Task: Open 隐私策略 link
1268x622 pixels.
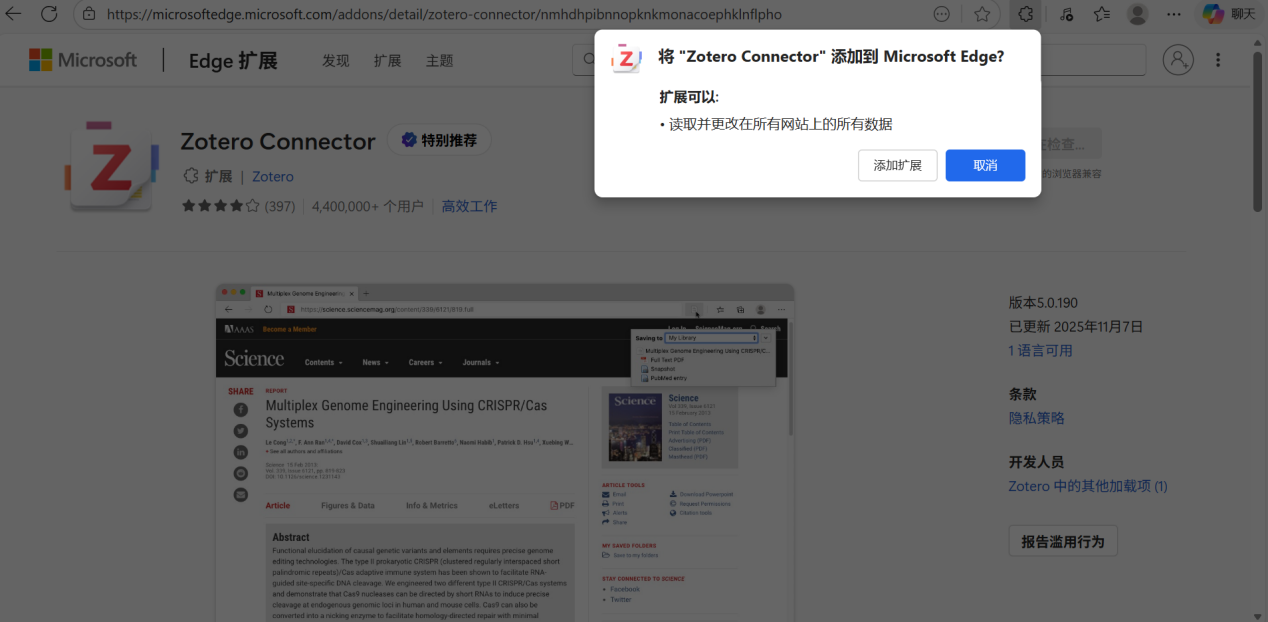Action: point(1037,418)
